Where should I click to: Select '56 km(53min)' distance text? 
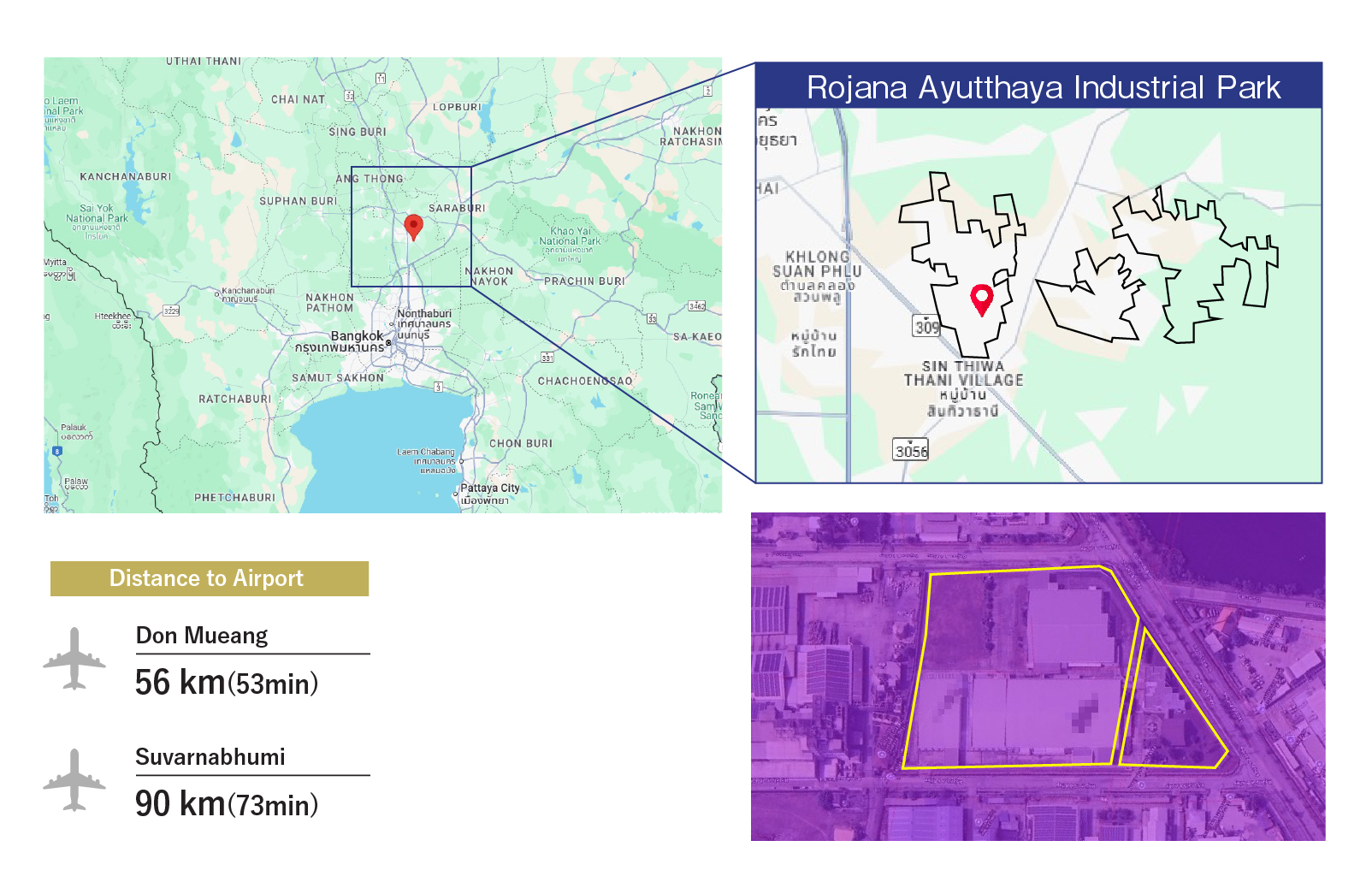pyautogui.click(x=227, y=683)
